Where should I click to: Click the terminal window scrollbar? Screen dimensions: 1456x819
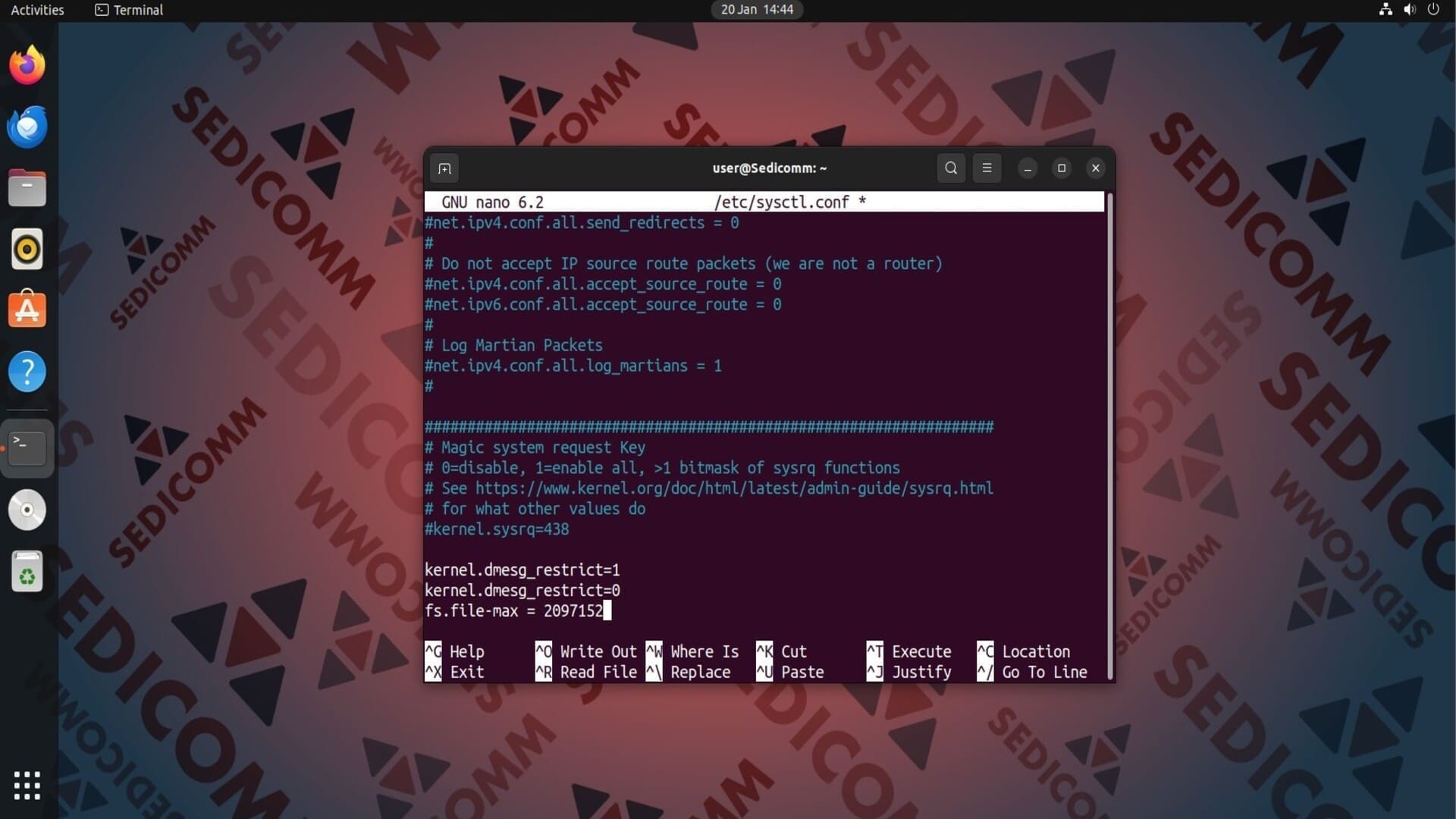point(1109,436)
